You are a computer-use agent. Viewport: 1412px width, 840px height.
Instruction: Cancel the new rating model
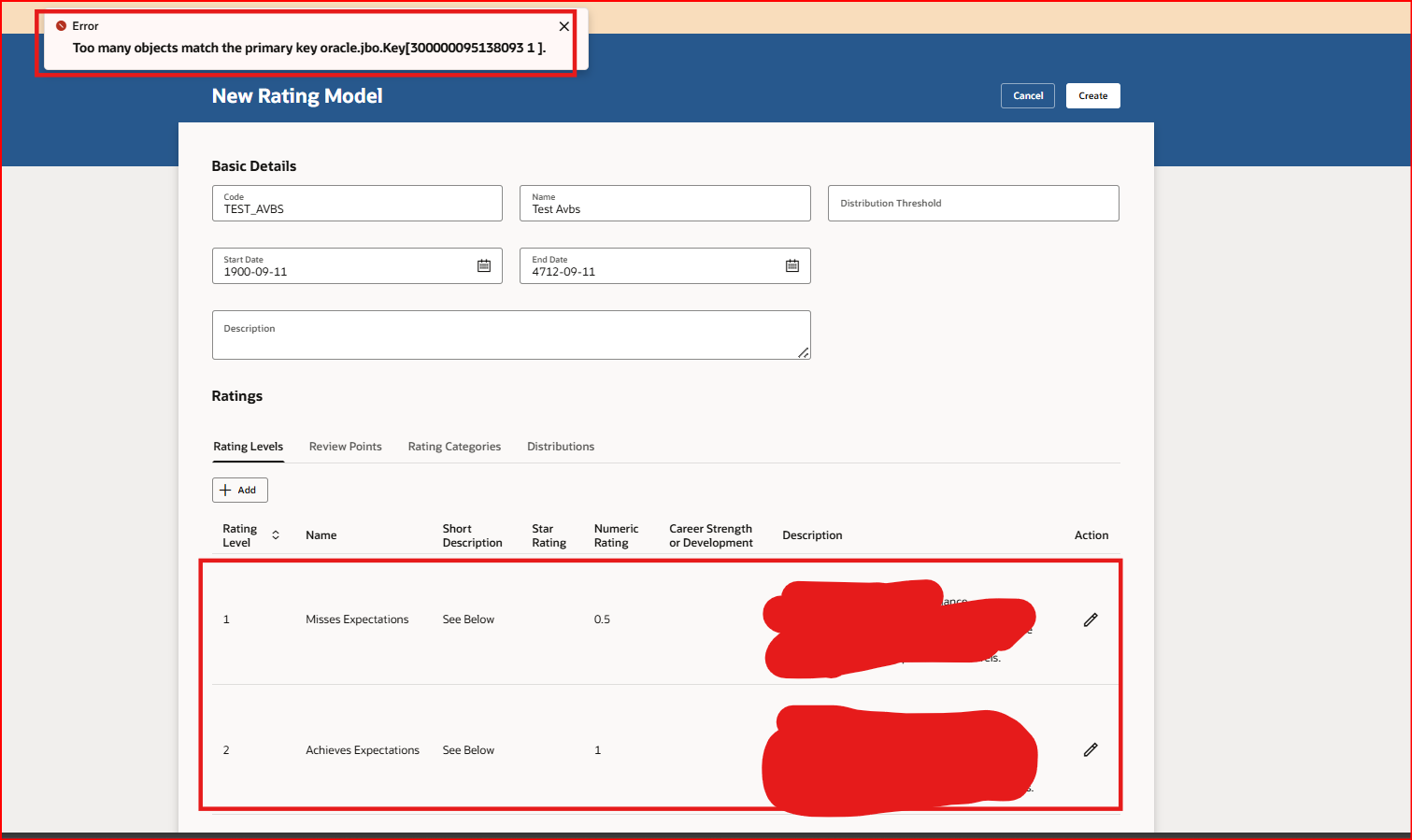[x=1027, y=94]
